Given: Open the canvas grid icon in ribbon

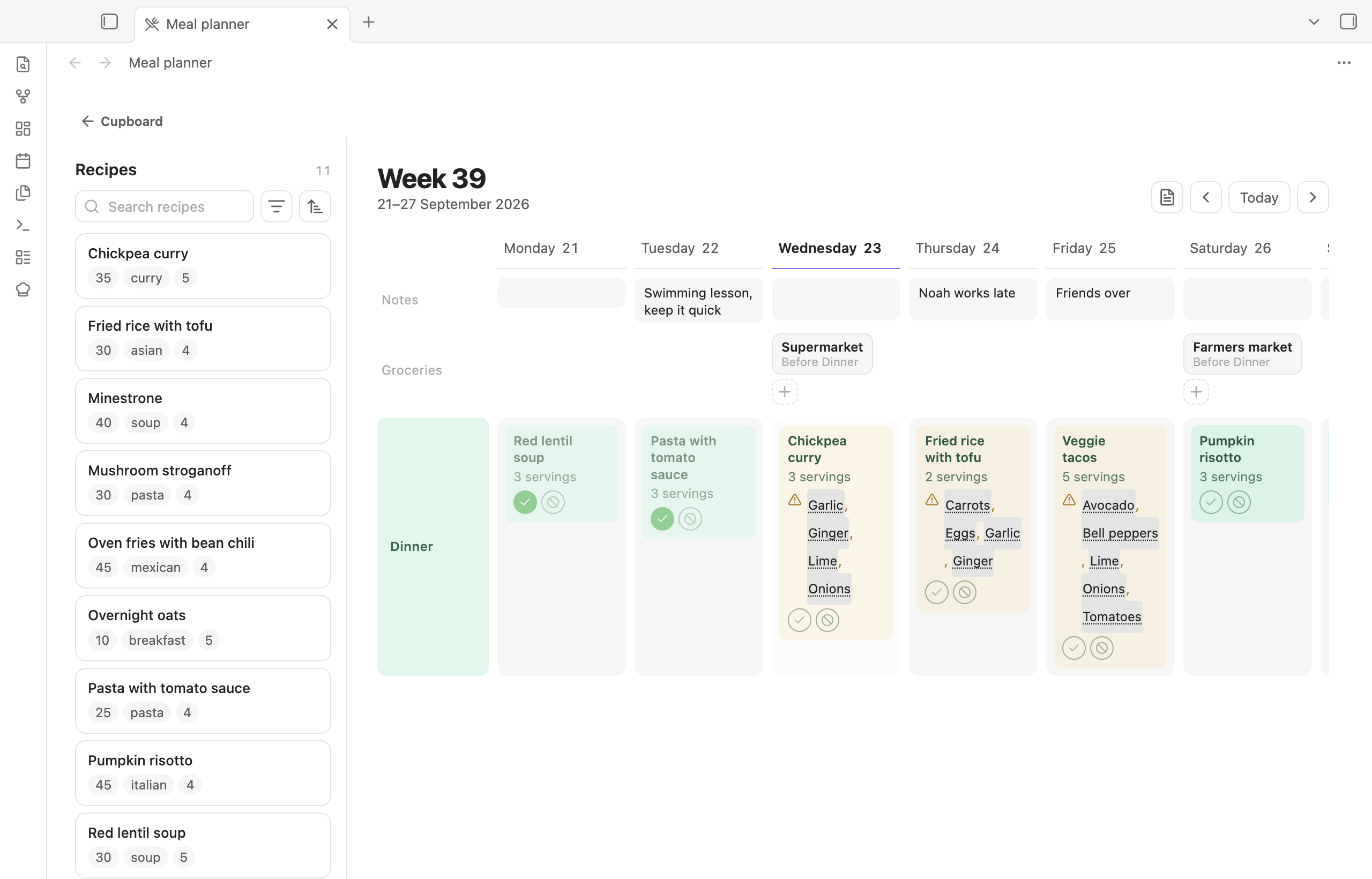Looking at the screenshot, I should click(23, 129).
